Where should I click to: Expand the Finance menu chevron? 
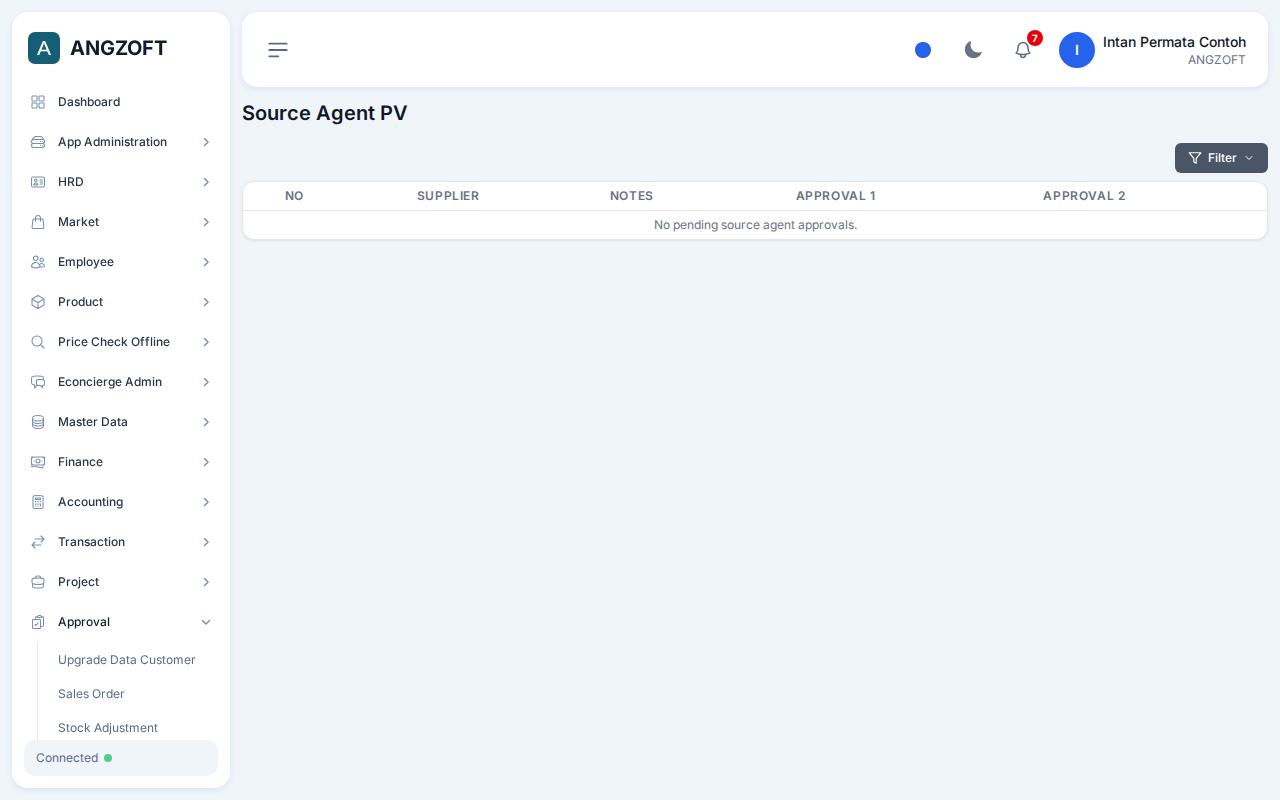coord(206,462)
